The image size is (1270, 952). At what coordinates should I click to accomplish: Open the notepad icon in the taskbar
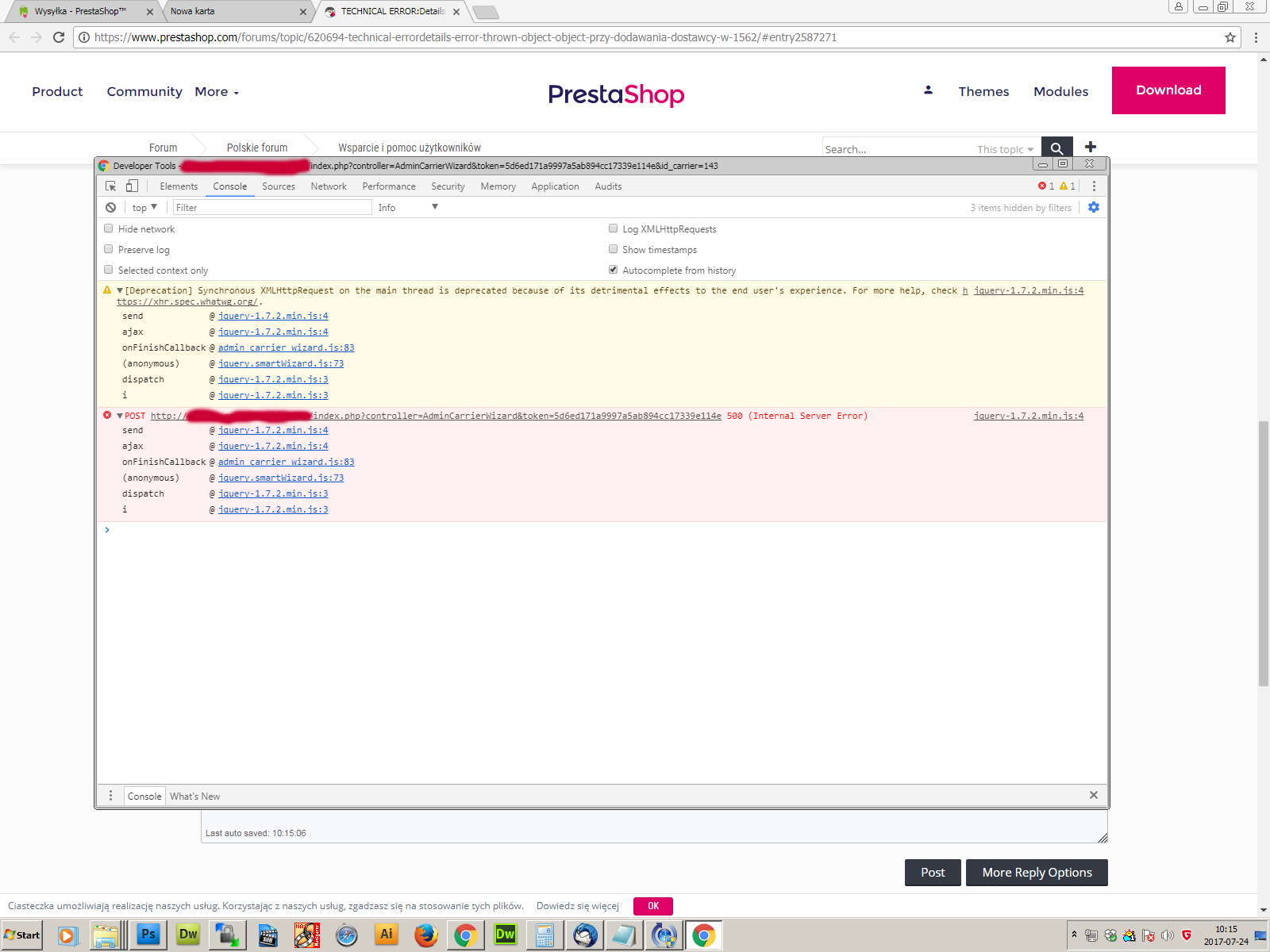625,935
